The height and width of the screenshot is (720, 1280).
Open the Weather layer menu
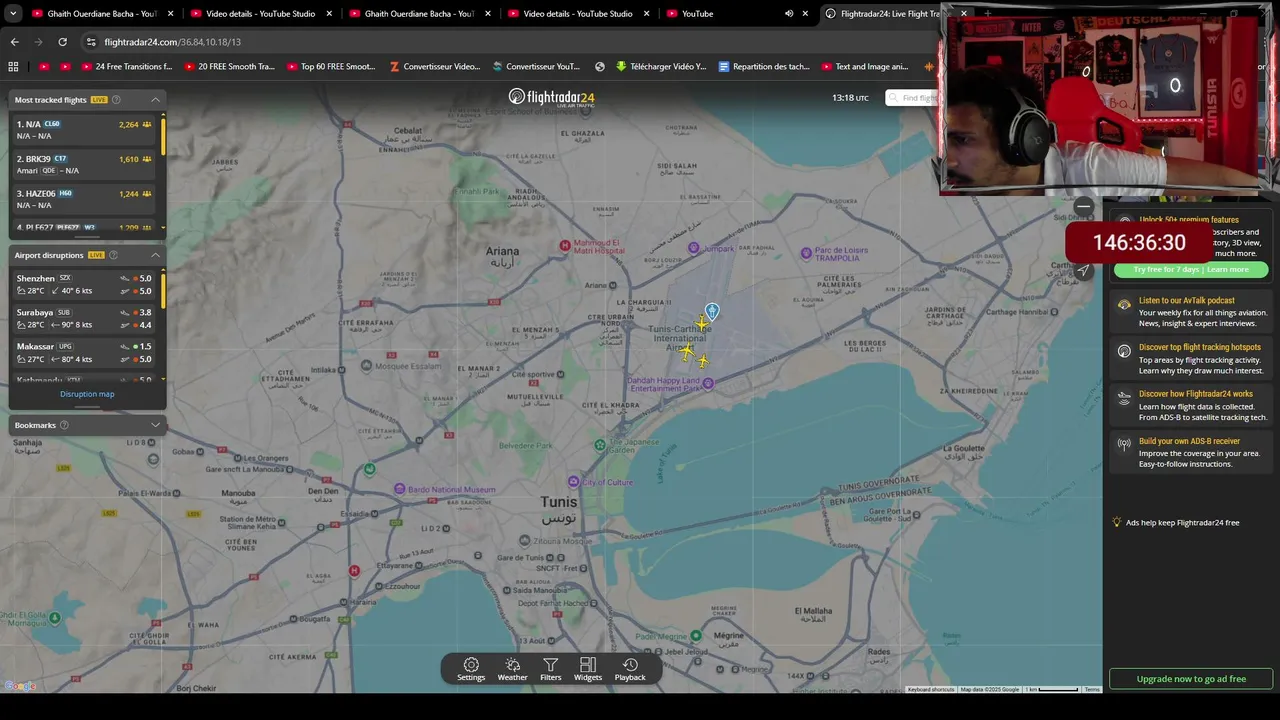(x=512, y=669)
